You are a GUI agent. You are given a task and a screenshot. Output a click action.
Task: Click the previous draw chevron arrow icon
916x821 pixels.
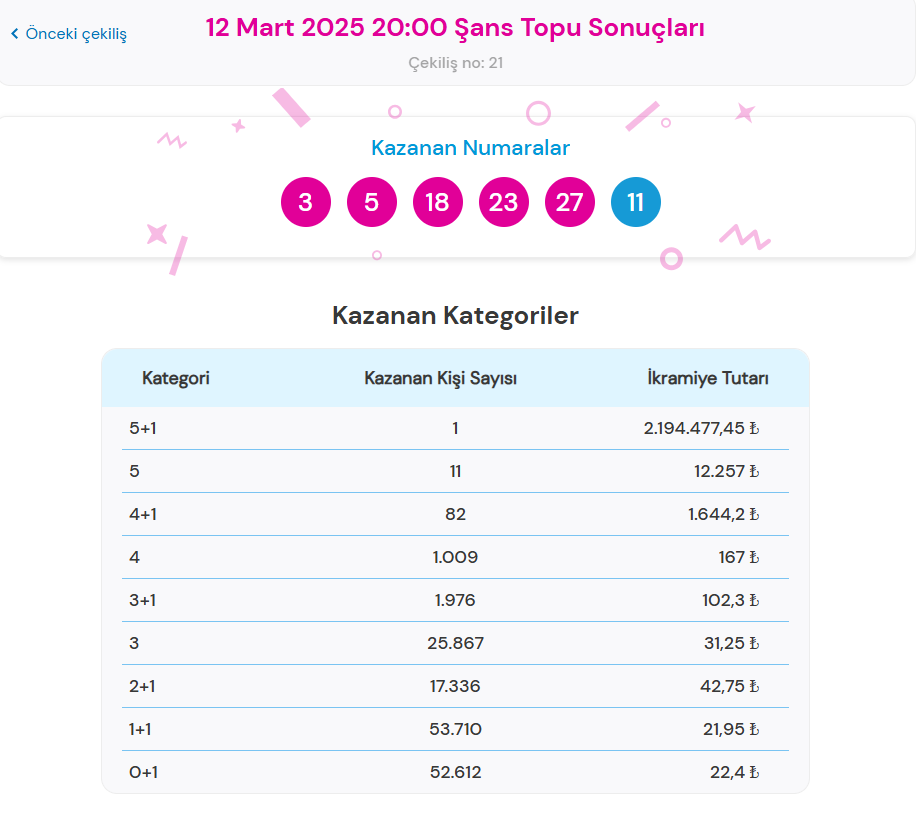[x=15, y=34]
